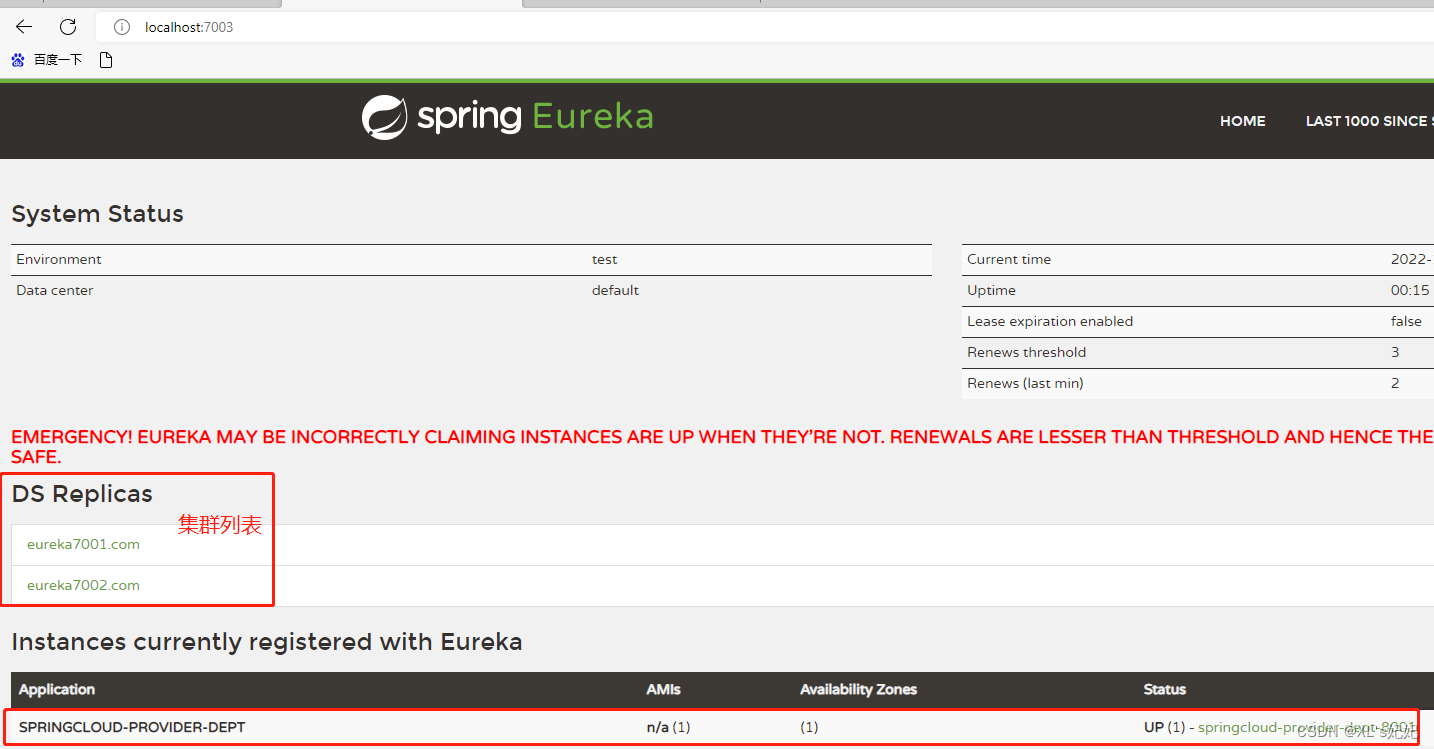
Task: Select the test environment value
Action: tap(604, 259)
